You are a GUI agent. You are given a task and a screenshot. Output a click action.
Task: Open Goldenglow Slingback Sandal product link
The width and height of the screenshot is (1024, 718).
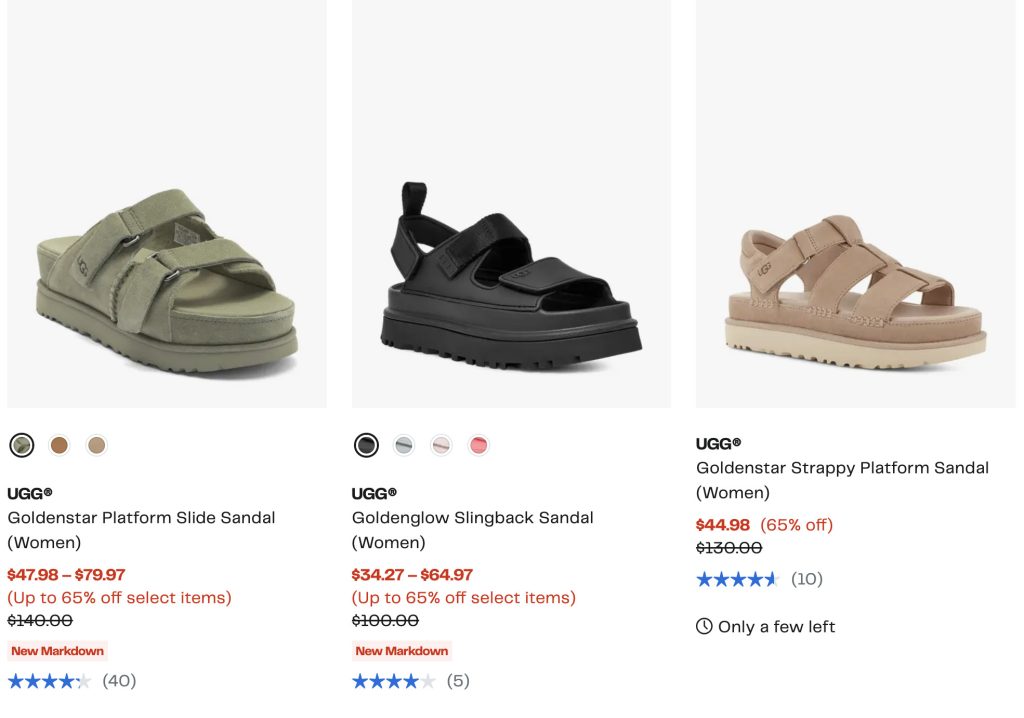coord(472,518)
